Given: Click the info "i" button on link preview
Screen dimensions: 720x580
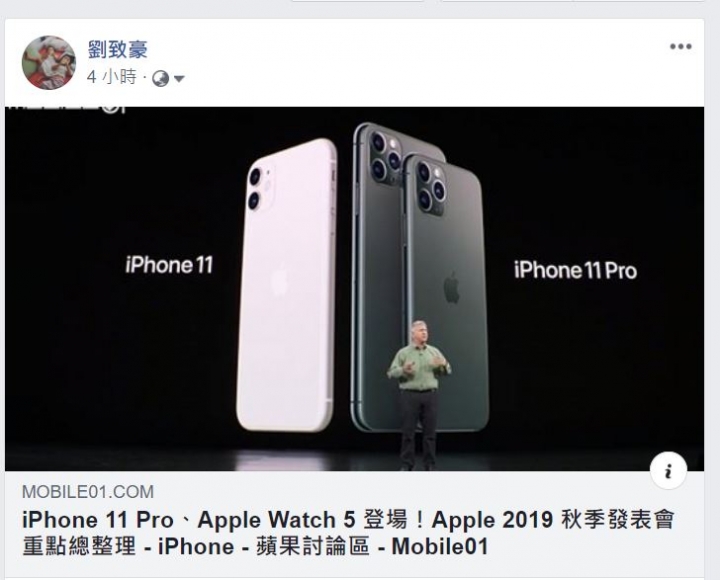Looking at the screenshot, I should 669,471.
